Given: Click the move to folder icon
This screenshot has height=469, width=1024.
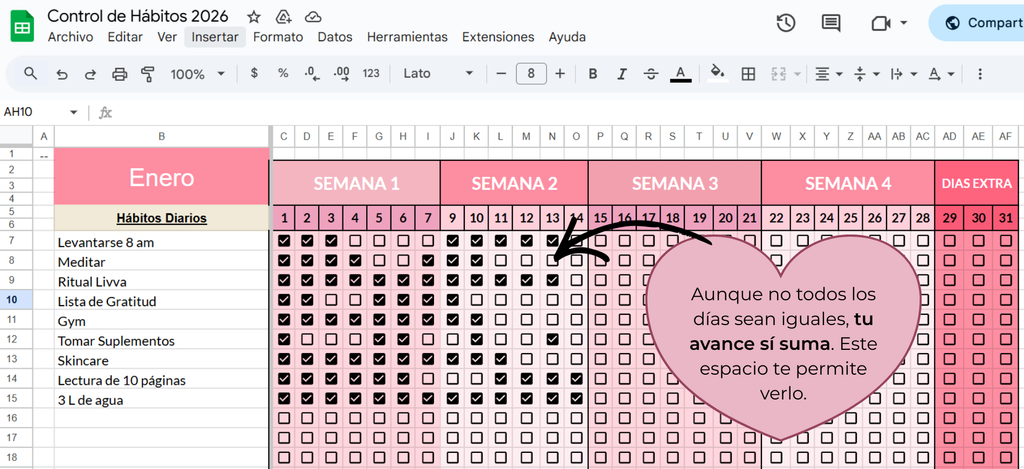Looking at the screenshot, I should 283,17.
